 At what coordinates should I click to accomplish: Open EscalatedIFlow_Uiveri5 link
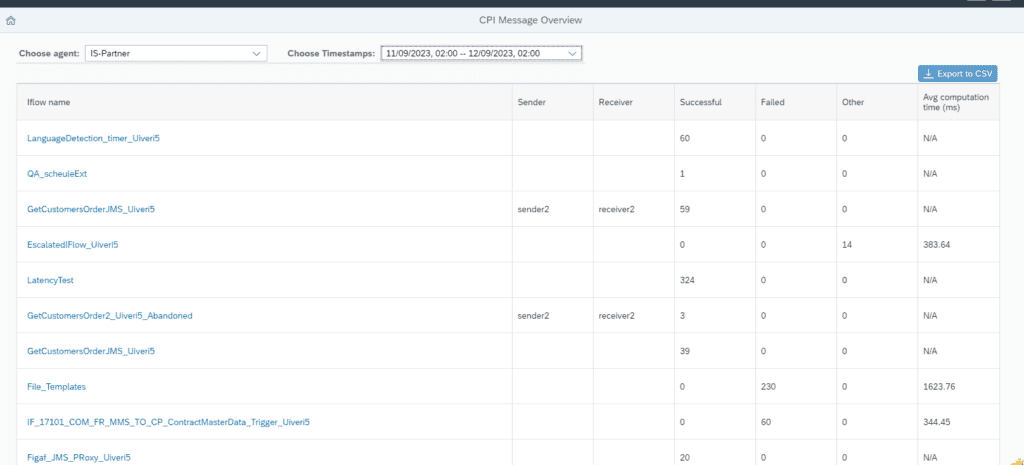tap(72, 245)
